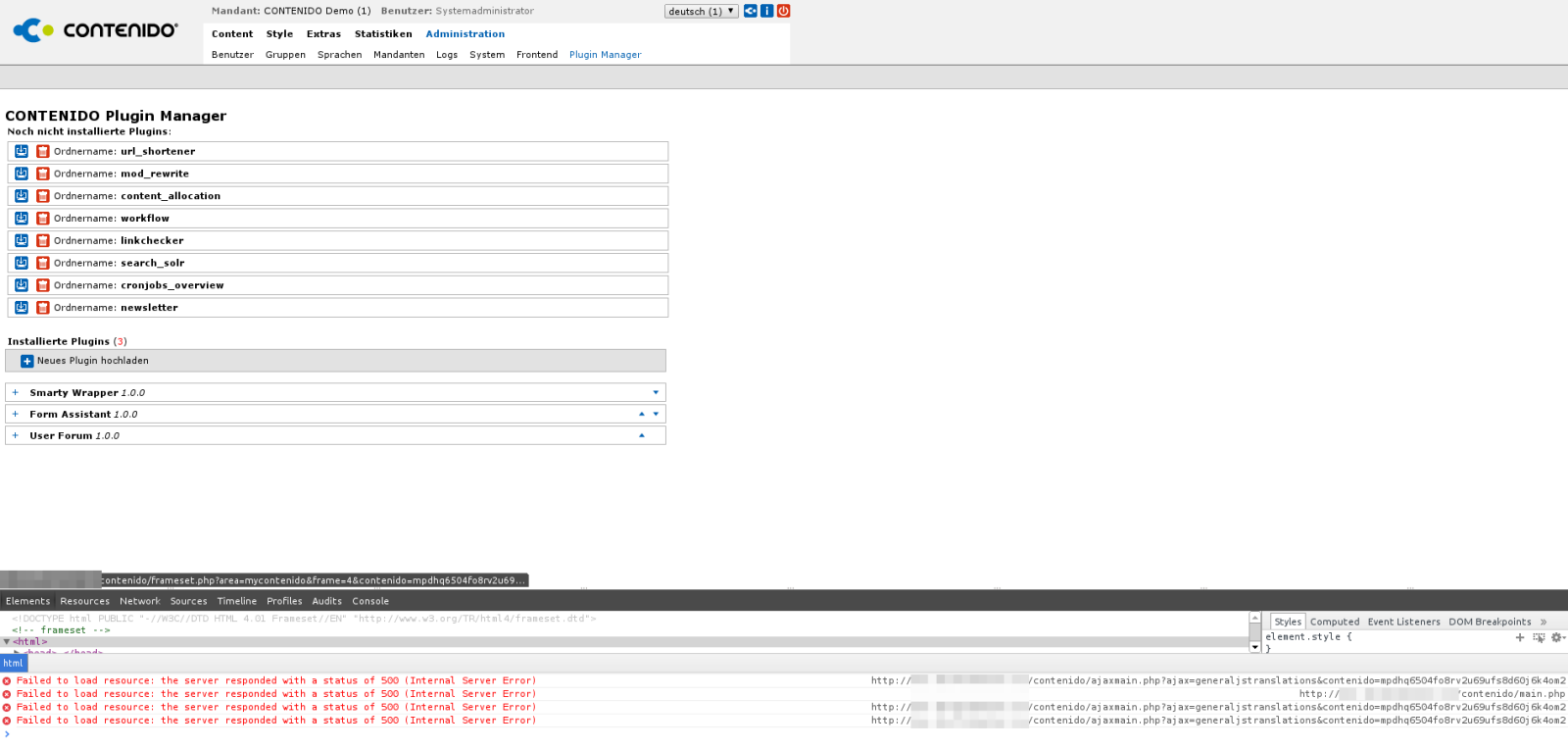Open the blue info icon in header
1568x749 pixels.
767,11
